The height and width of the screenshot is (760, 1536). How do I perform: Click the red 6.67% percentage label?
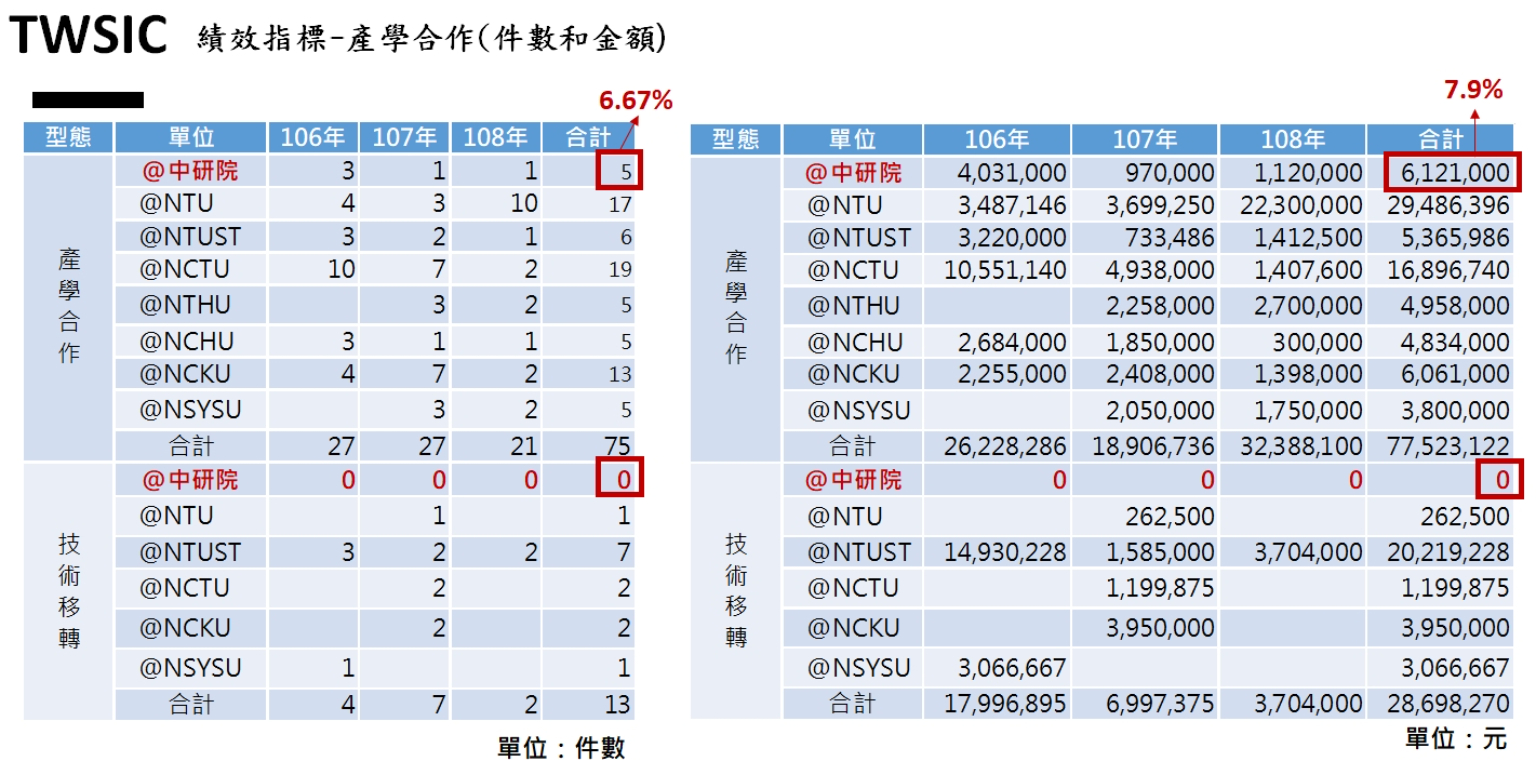click(635, 100)
